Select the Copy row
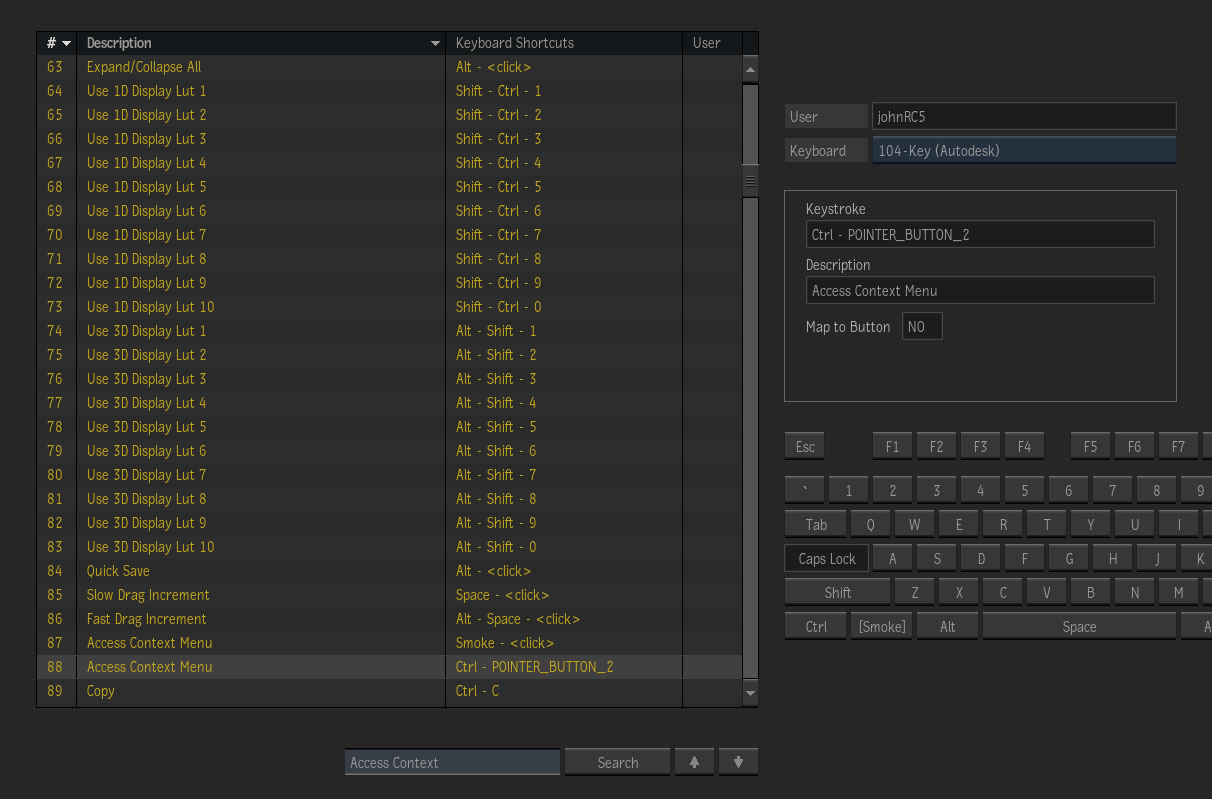Screen dimensions: 1212x799 click(390, 691)
